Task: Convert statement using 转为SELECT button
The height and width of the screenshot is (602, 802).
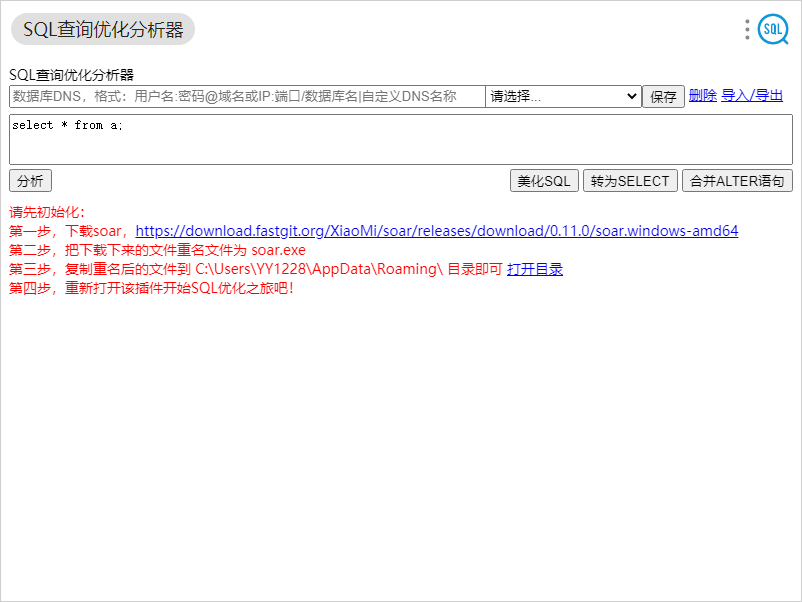Action: click(630, 181)
